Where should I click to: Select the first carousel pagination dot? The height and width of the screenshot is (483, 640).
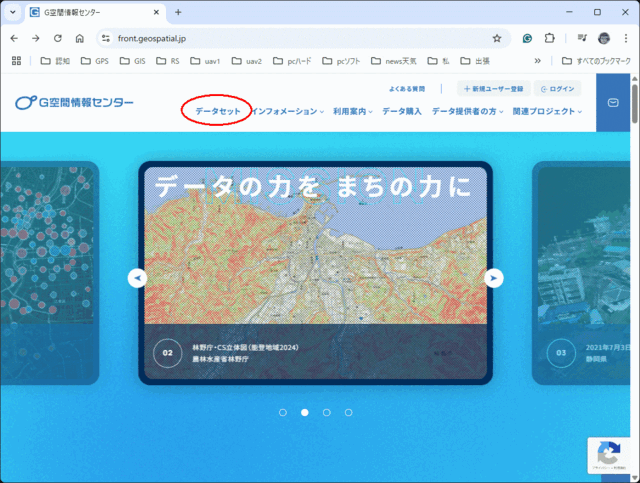click(283, 412)
